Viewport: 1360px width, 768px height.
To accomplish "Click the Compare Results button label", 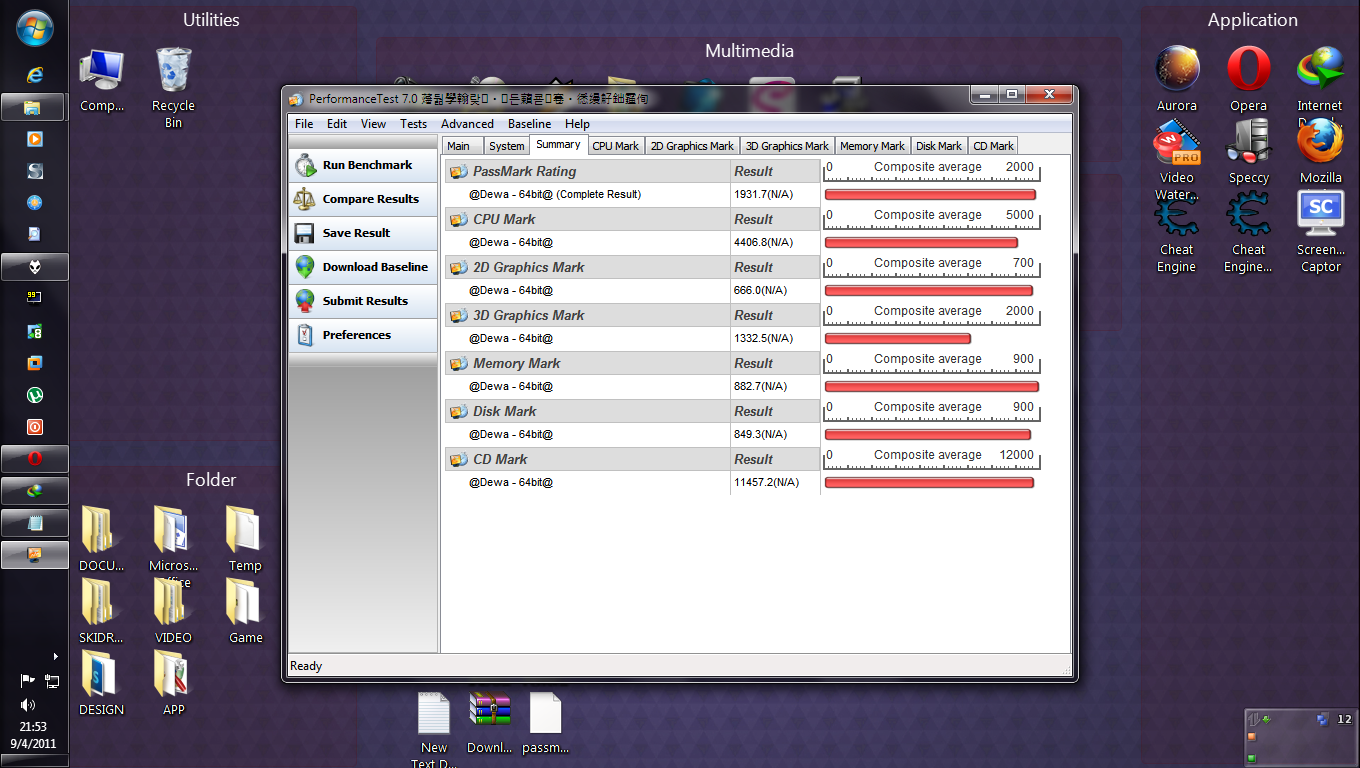I will [371, 199].
